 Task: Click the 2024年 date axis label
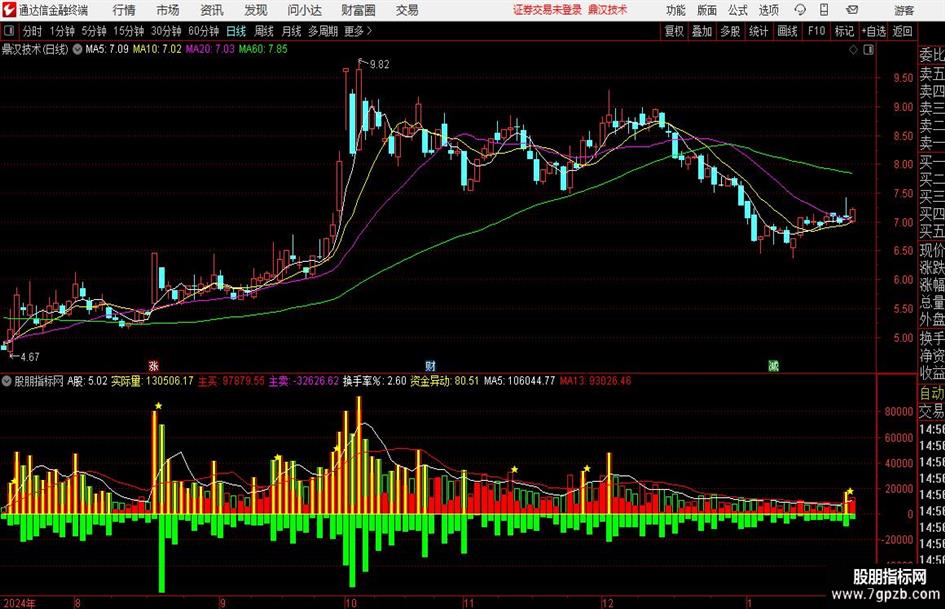[x=19, y=603]
